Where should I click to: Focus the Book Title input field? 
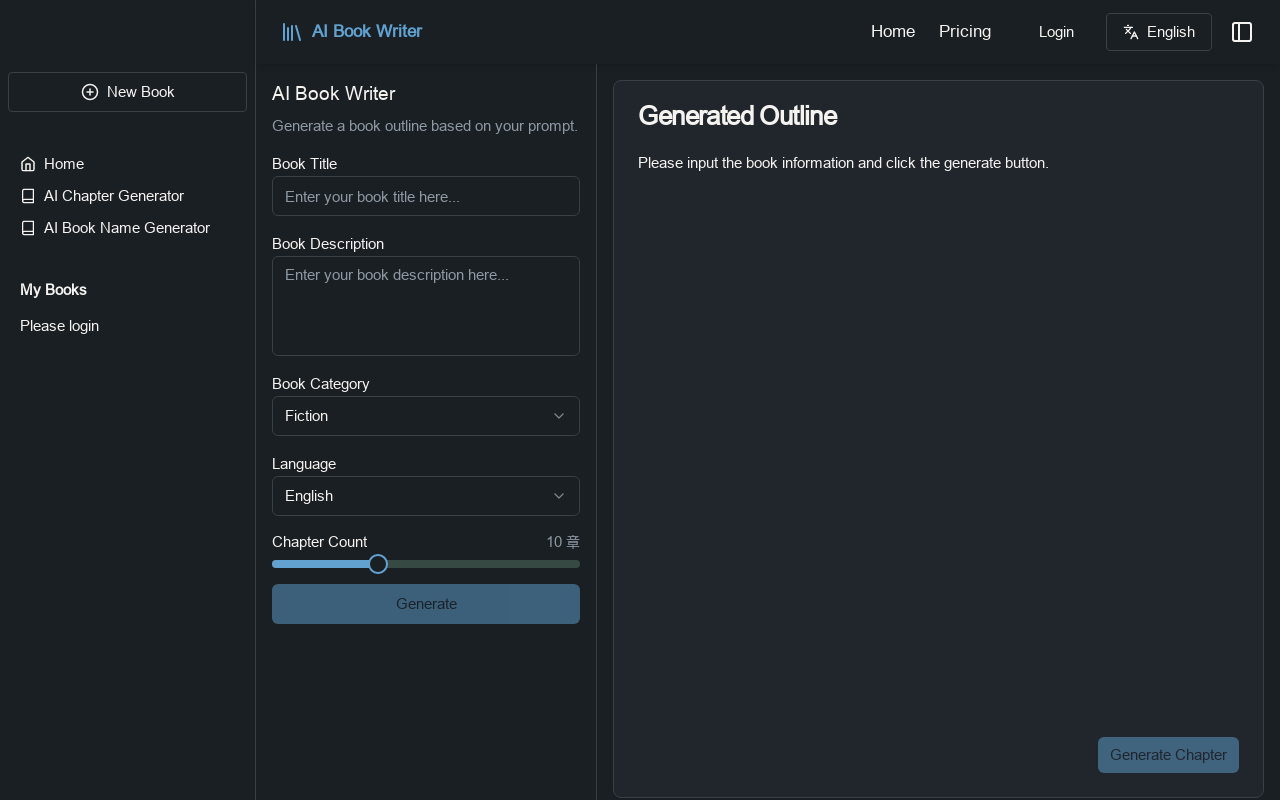coord(426,196)
